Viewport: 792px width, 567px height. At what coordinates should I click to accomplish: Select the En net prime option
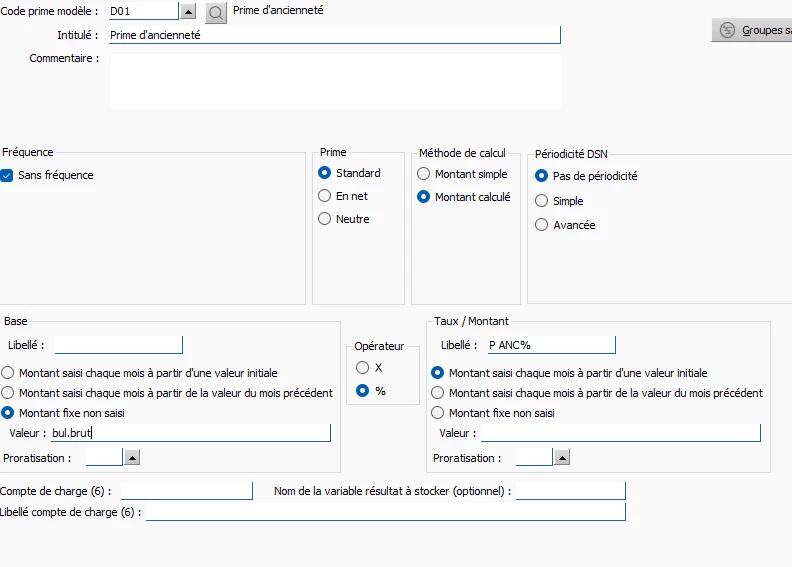click(x=324, y=196)
